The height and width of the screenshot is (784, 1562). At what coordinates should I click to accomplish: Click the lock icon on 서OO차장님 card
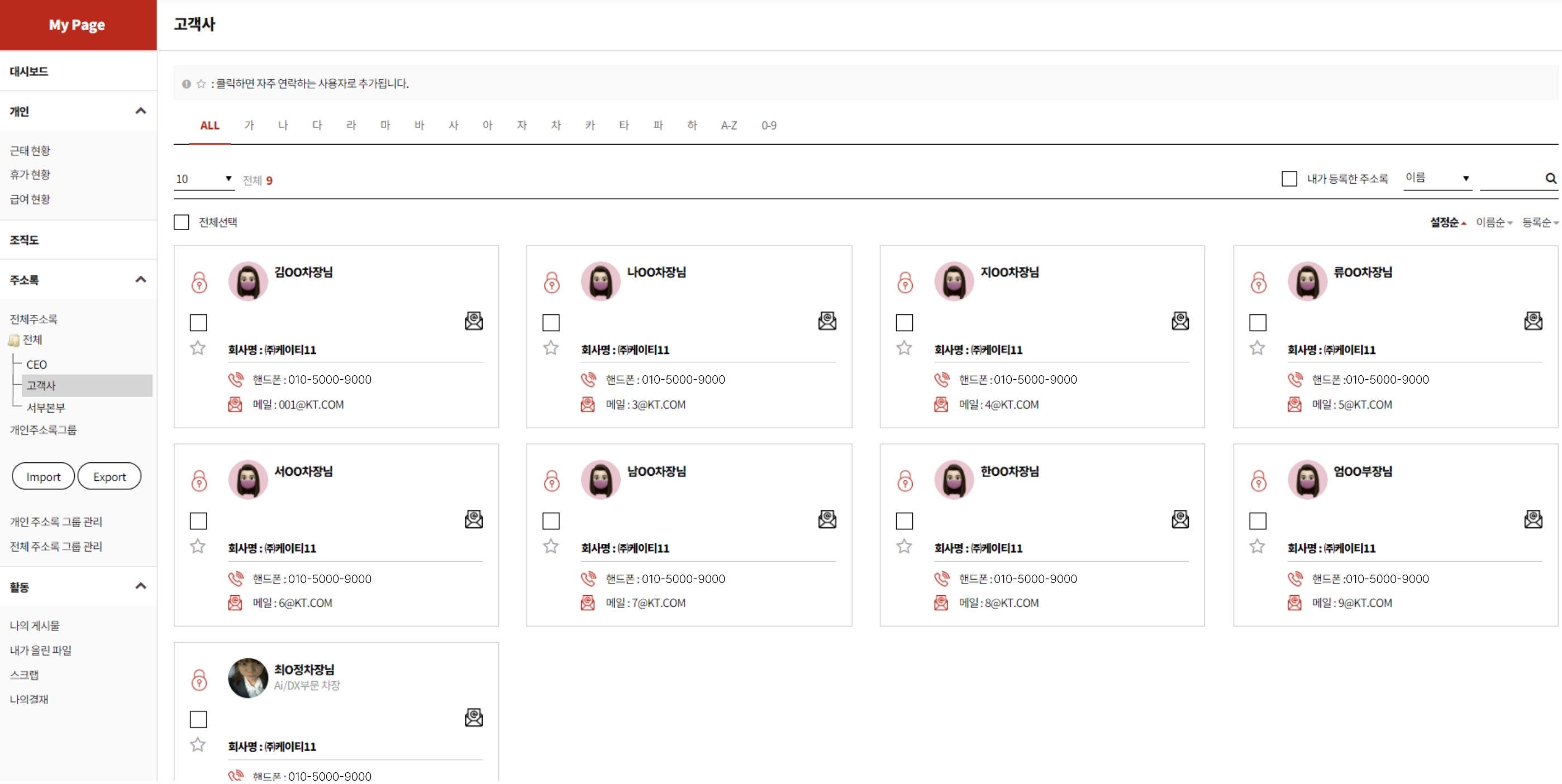tap(199, 481)
